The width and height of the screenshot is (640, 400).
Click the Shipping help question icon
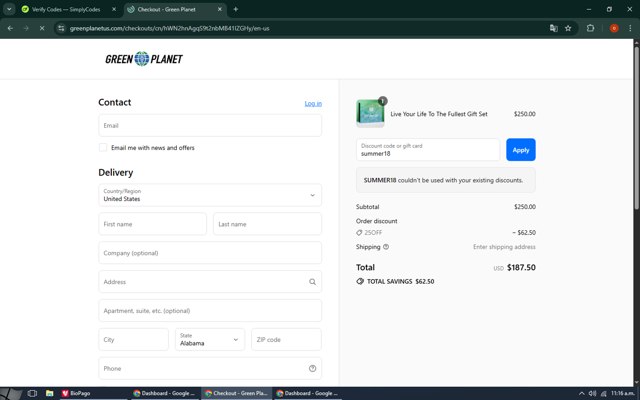386,247
